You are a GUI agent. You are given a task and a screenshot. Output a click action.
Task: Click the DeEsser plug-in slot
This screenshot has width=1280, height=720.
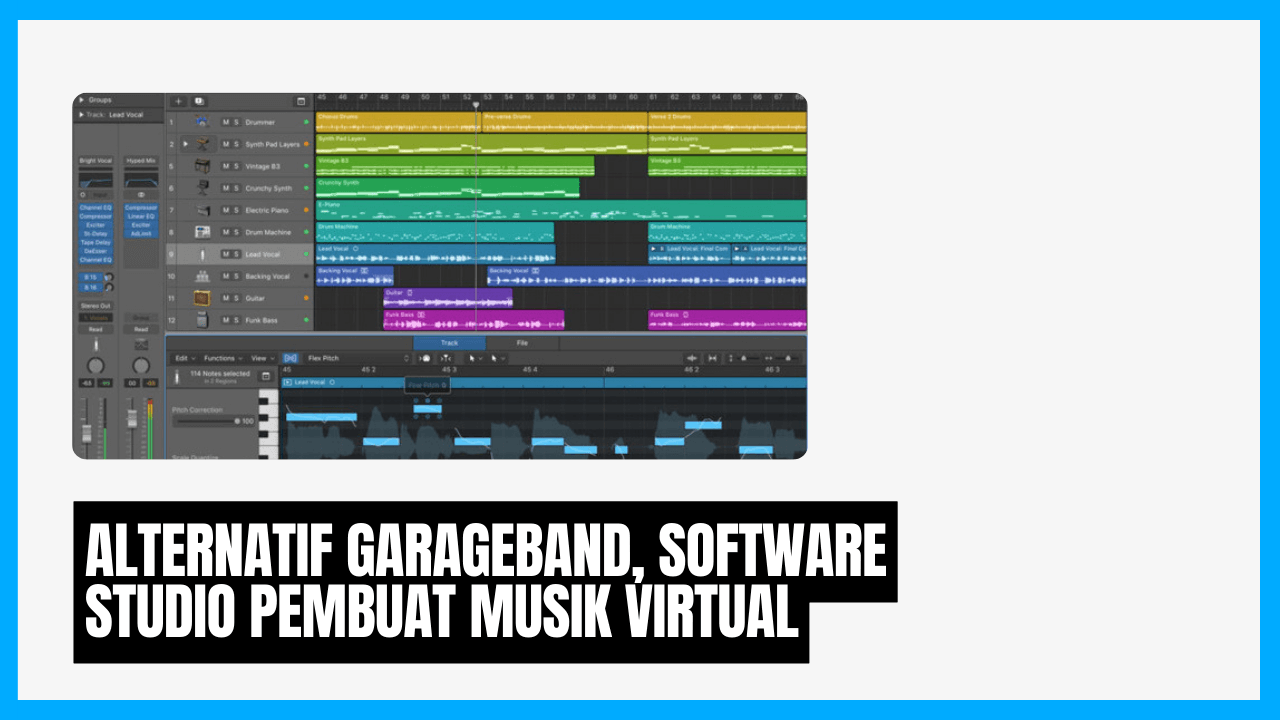96,251
